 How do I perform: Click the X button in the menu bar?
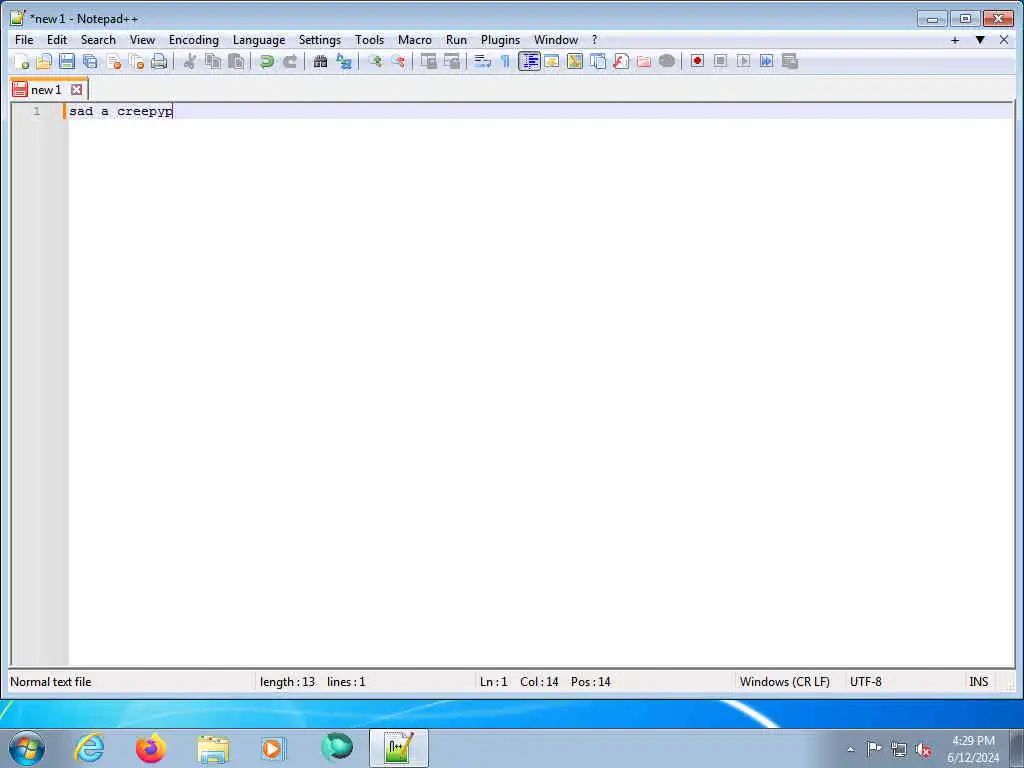(x=1004, y=40)
